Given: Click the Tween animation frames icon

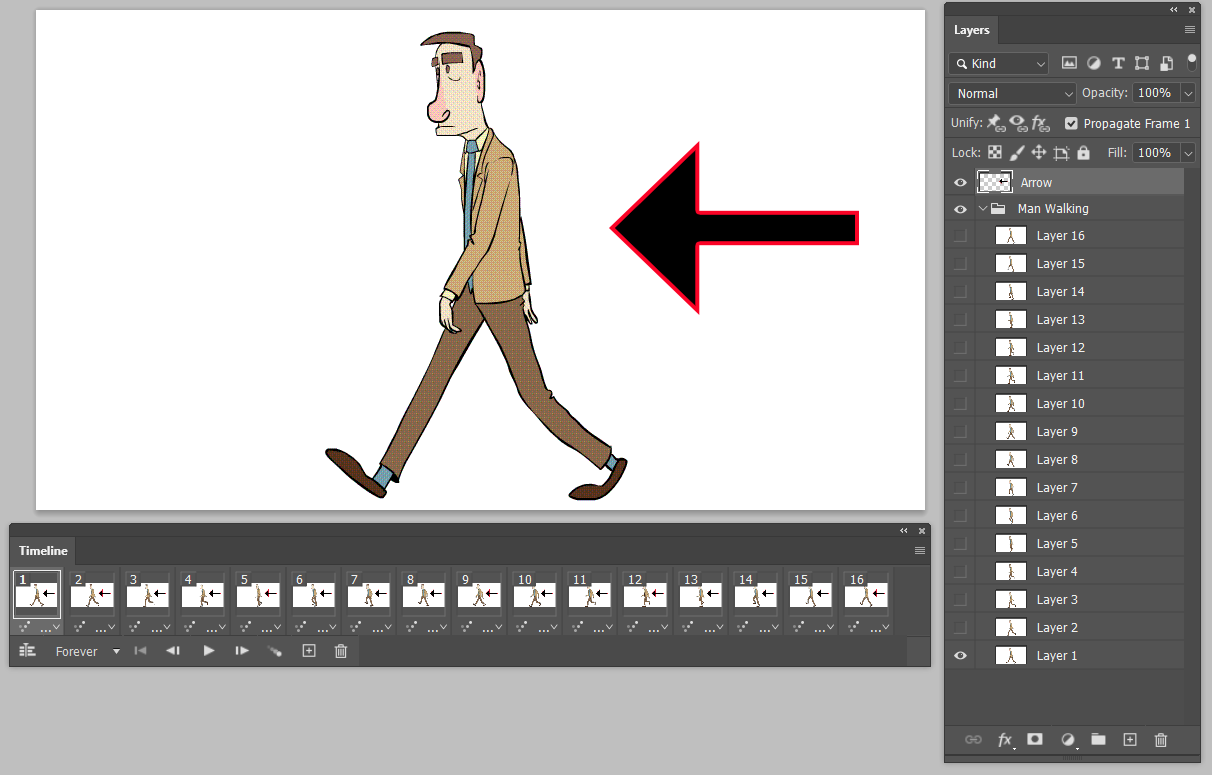Looking at the screenshot, I should (x=275, y=651).
